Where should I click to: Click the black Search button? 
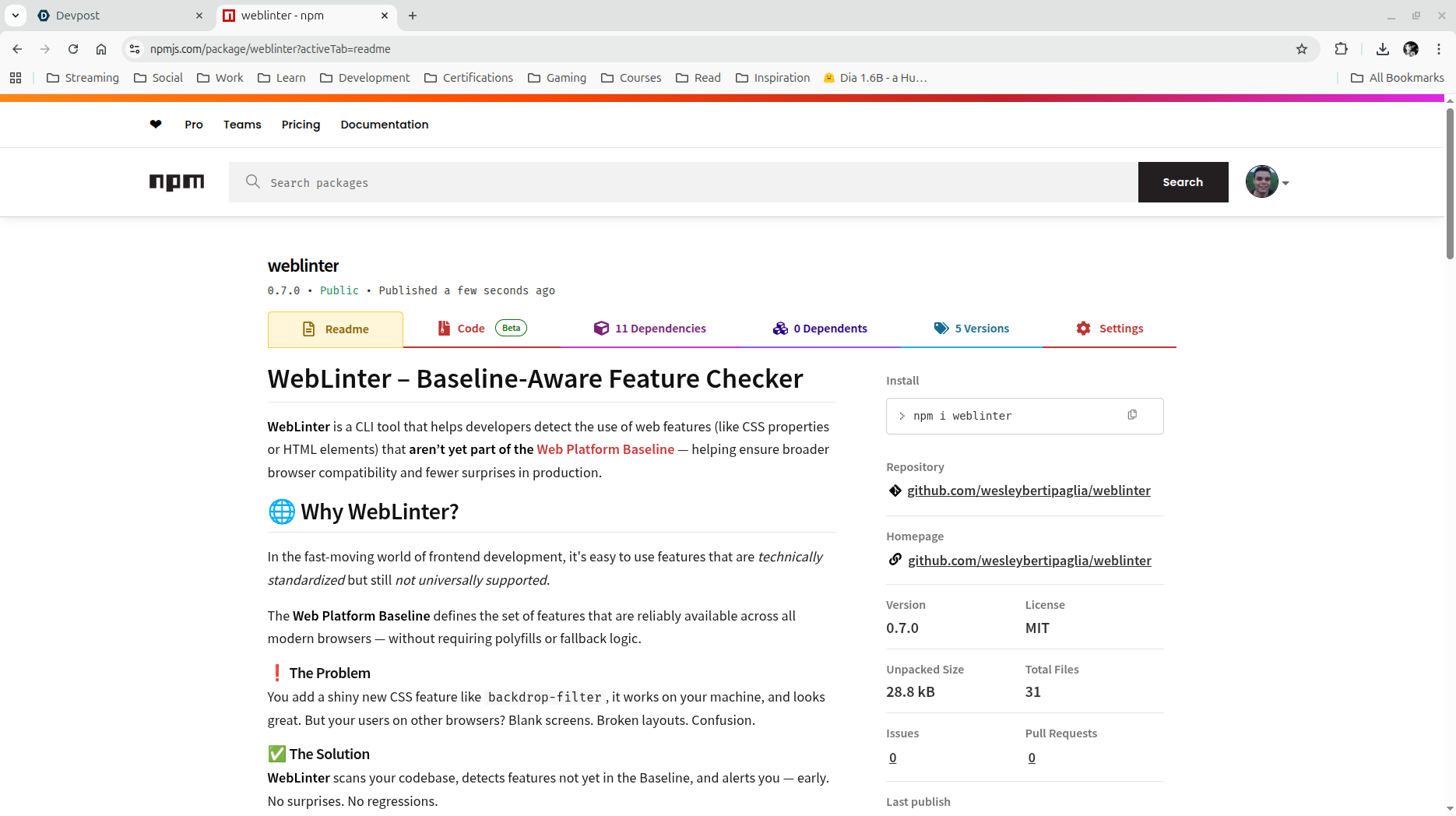point(1183,182)
